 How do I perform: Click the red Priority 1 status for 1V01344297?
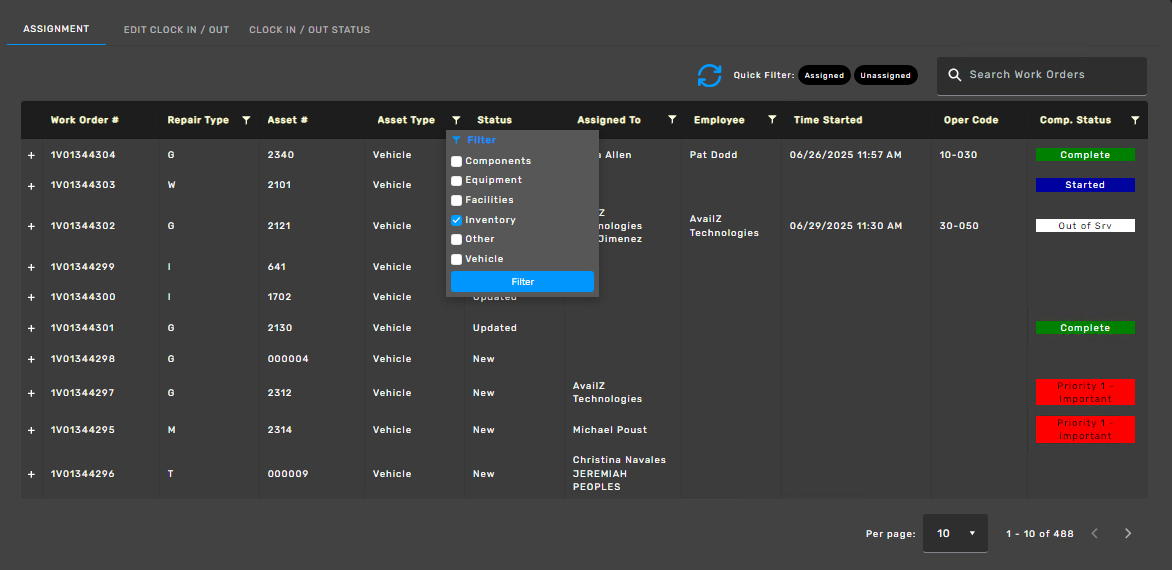coord(1085,392)
